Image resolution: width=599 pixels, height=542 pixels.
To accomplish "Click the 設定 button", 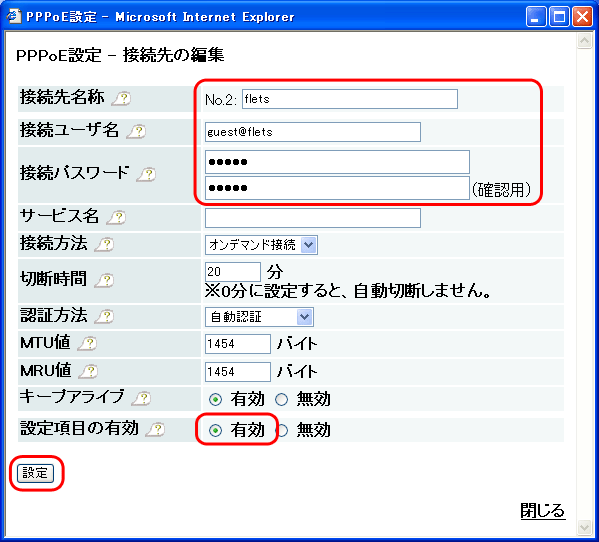I will (35, 473).
